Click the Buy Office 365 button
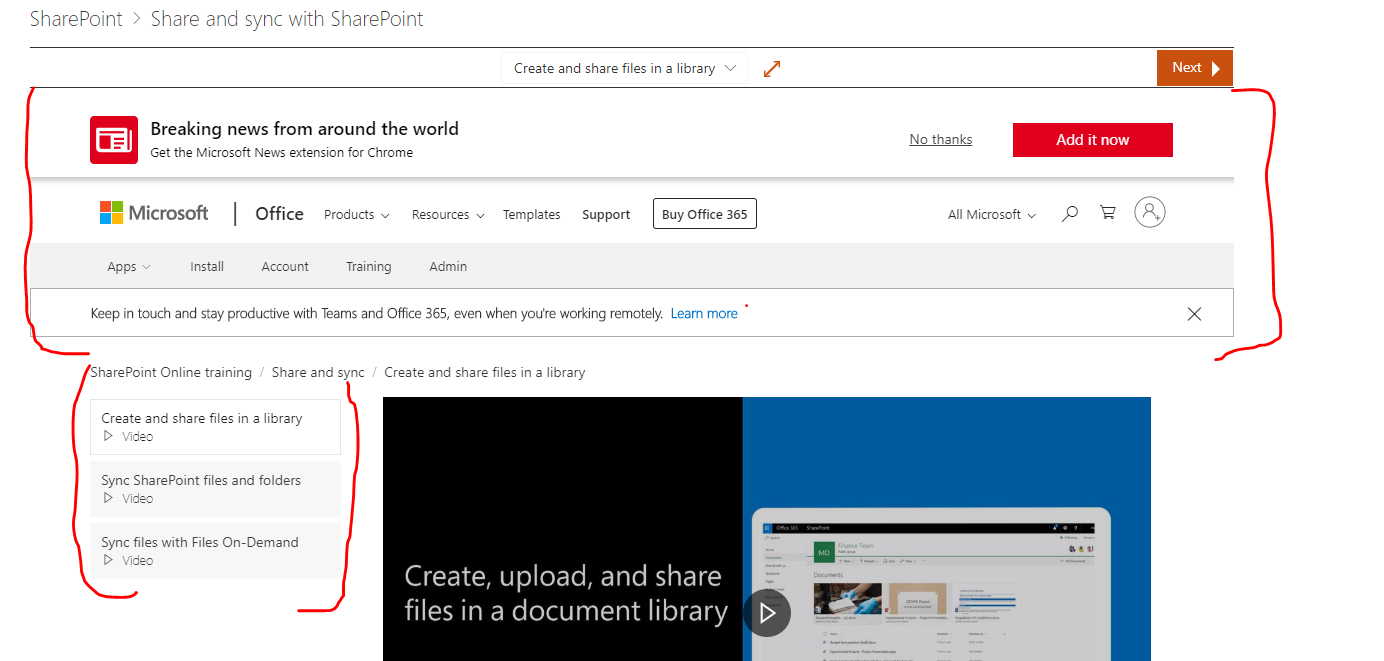 [704, 213]
